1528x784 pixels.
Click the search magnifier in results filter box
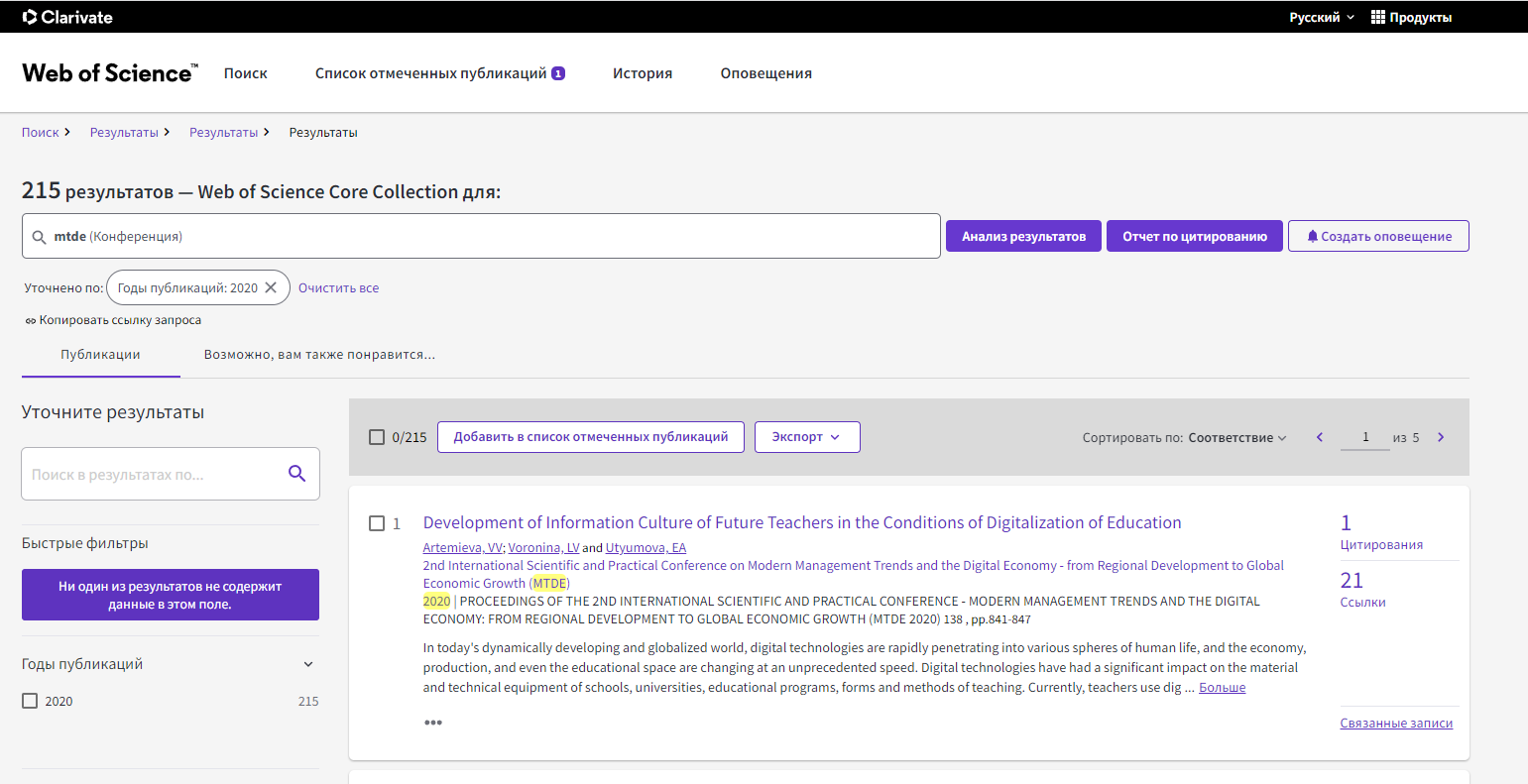[296, 474]
